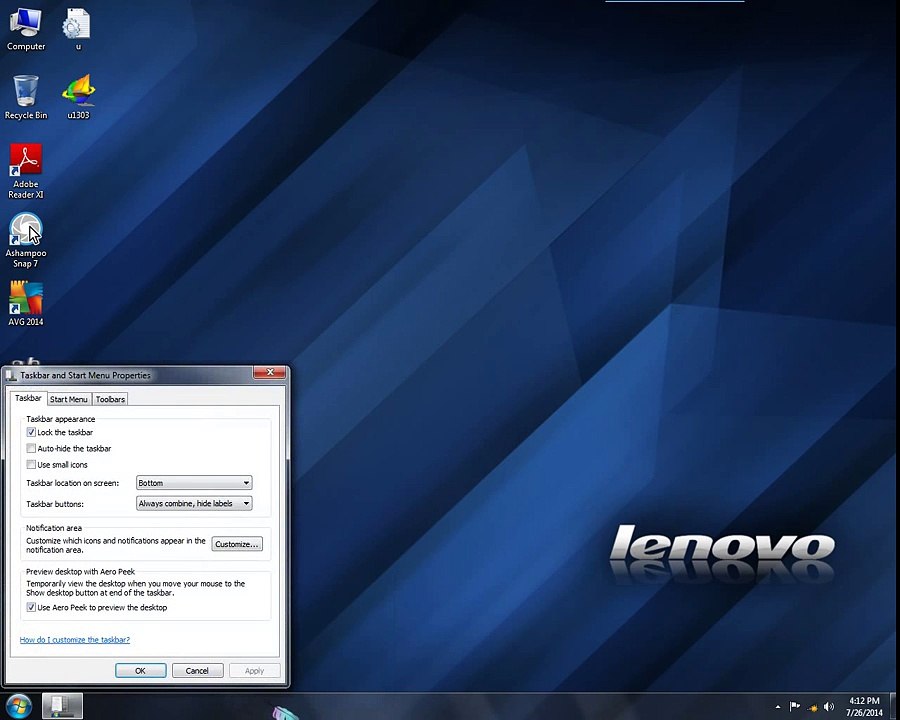Show hidden tray icons arrow
The height and width of the screenshot is (720, 900).
[x=778, y=707]
